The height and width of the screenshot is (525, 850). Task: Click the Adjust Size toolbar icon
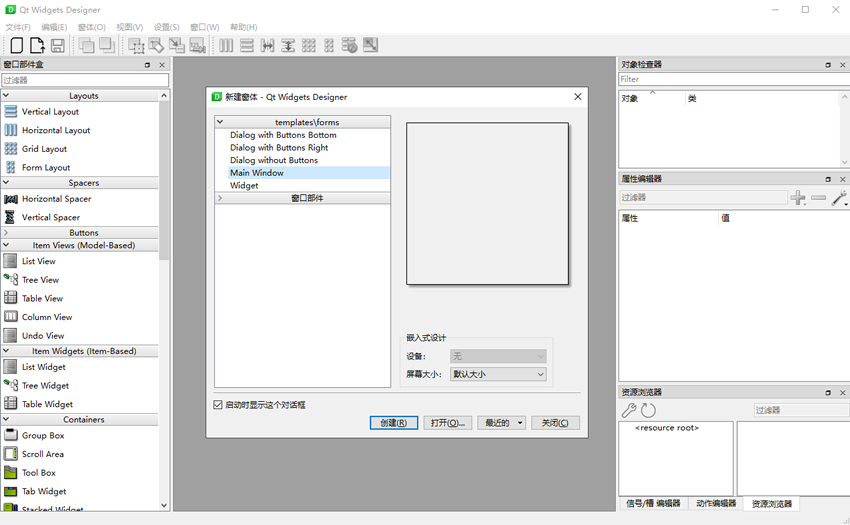coord(370,46)
